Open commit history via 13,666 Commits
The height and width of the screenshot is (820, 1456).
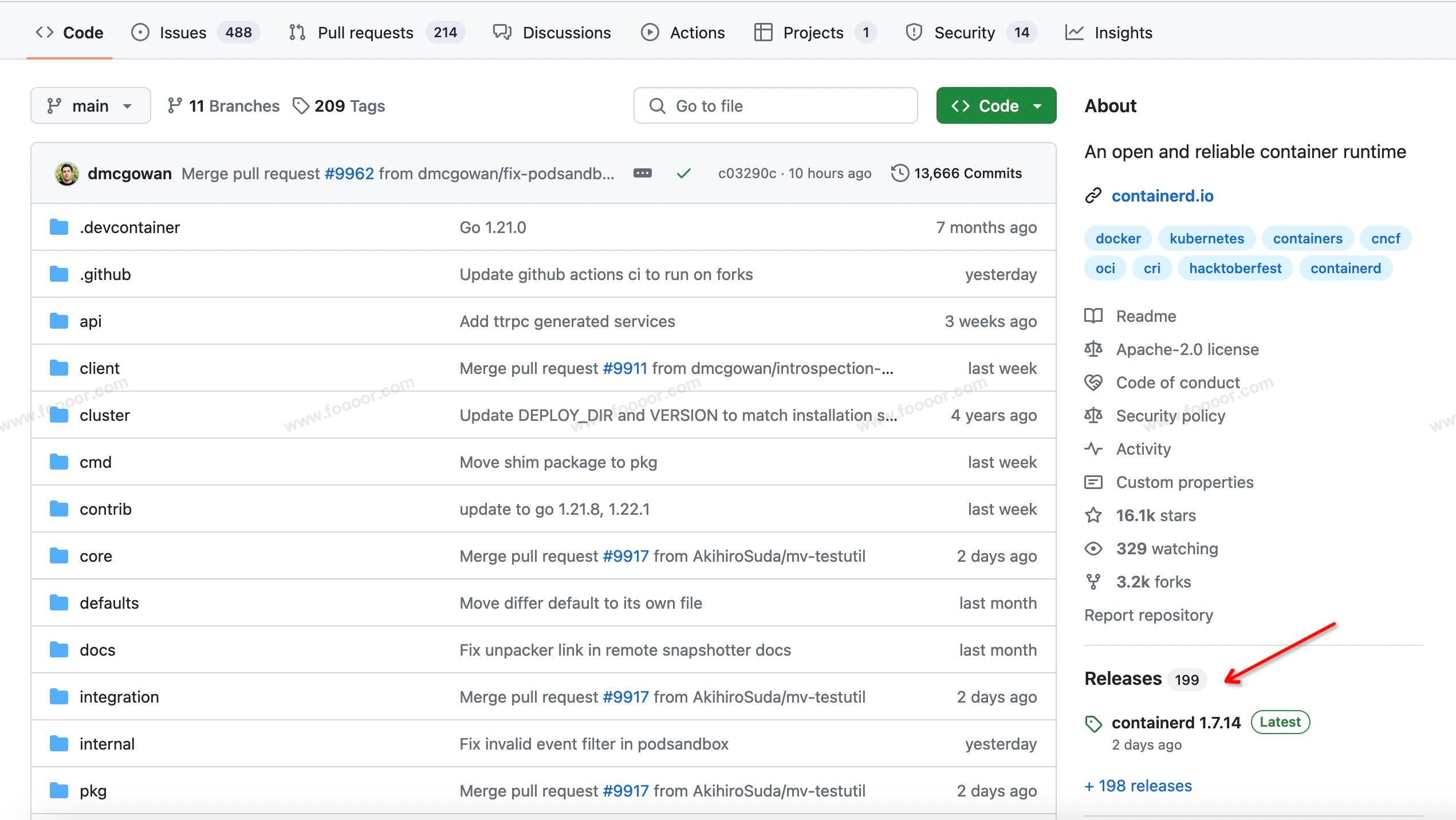coord(957,174)
